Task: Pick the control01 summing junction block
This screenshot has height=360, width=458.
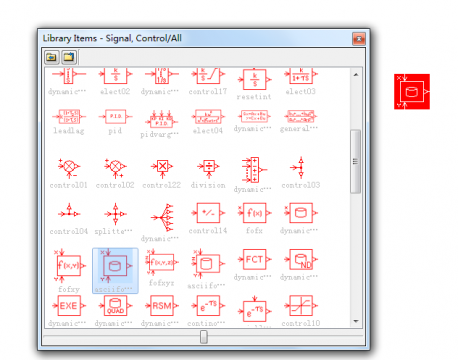Action: [69, 167]
